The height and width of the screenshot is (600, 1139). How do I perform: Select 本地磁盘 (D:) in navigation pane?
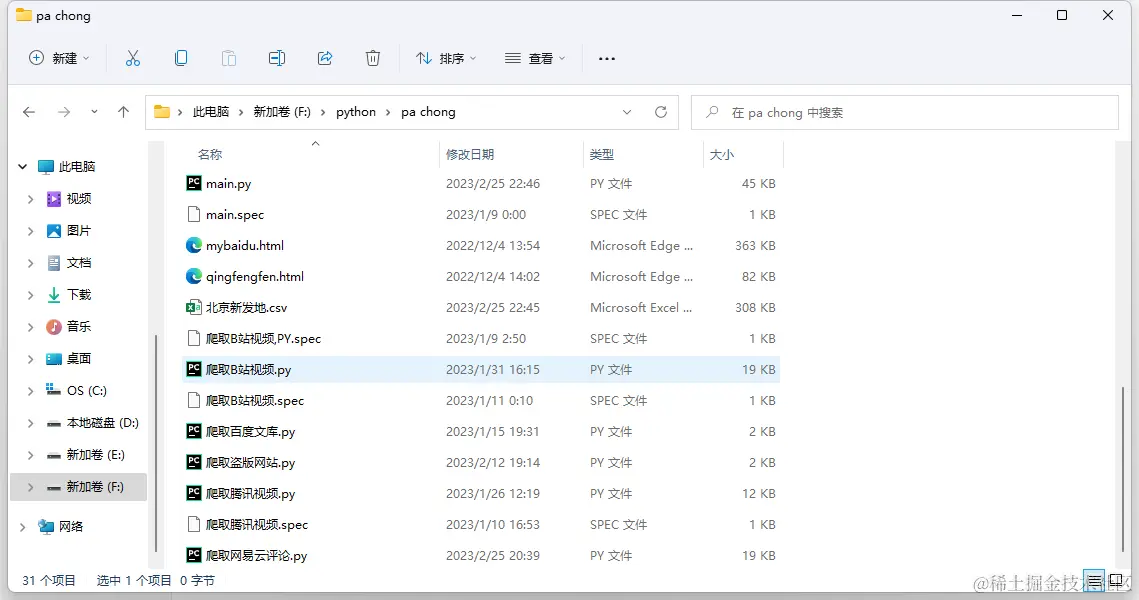click(102, 422)
